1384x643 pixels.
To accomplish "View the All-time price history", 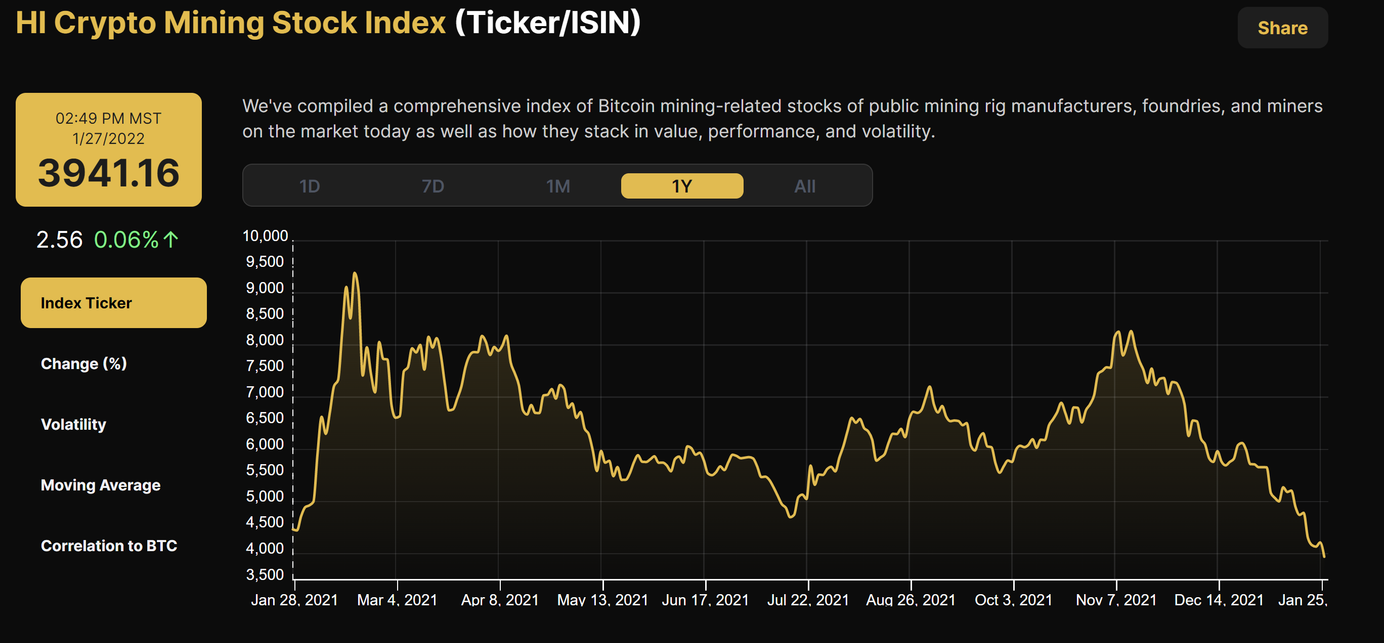I will [x=805, y=185].
